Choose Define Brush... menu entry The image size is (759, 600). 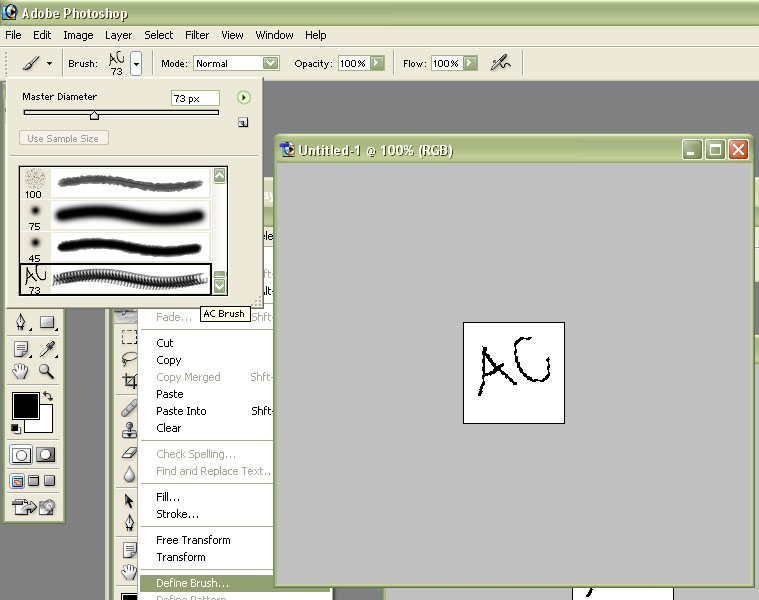(207, 583)
